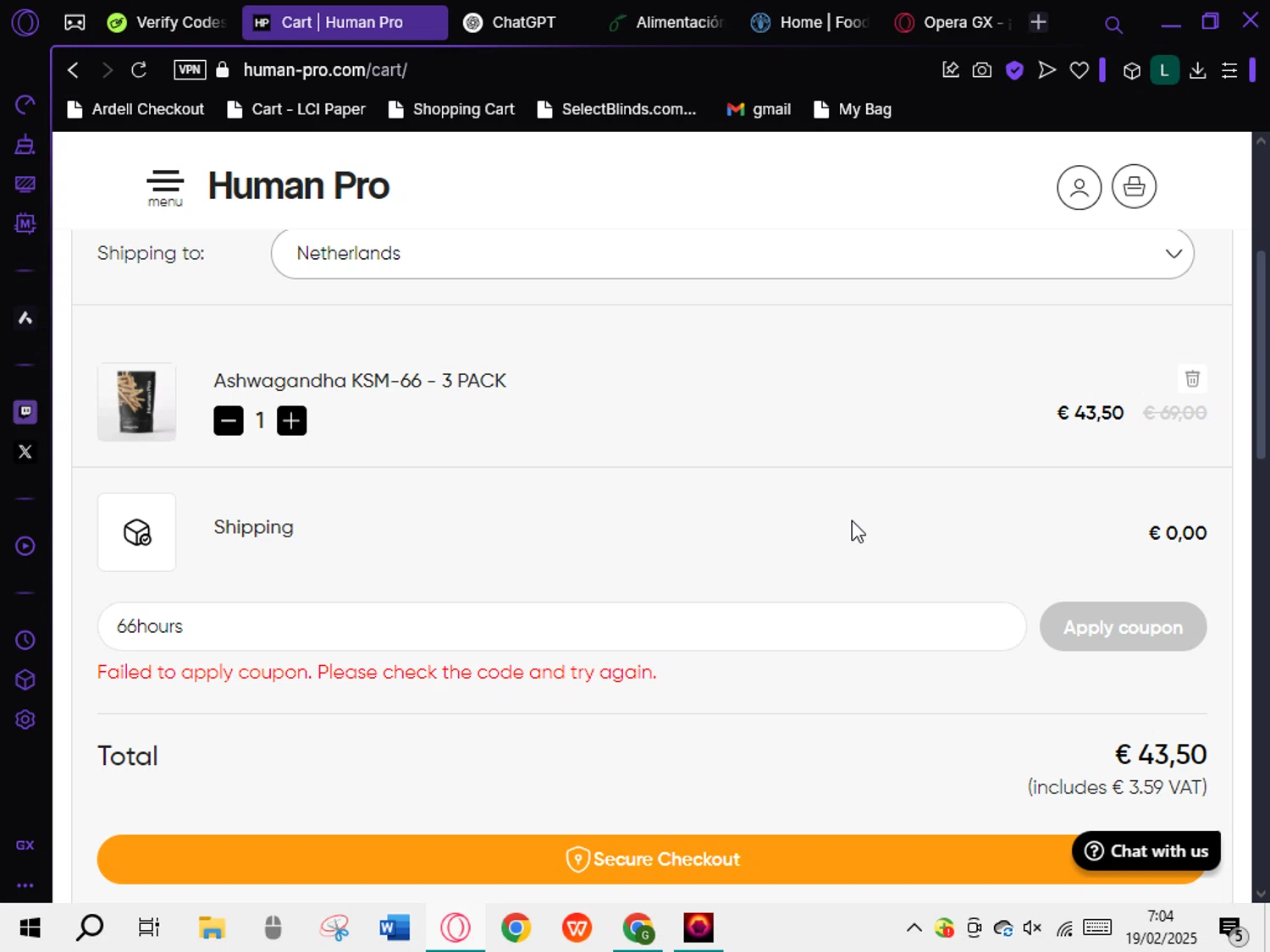Screen dimensions: 1270x952
Task: Unmute the taskbar speaker volume icon
Action: [x=1032, y=928]
